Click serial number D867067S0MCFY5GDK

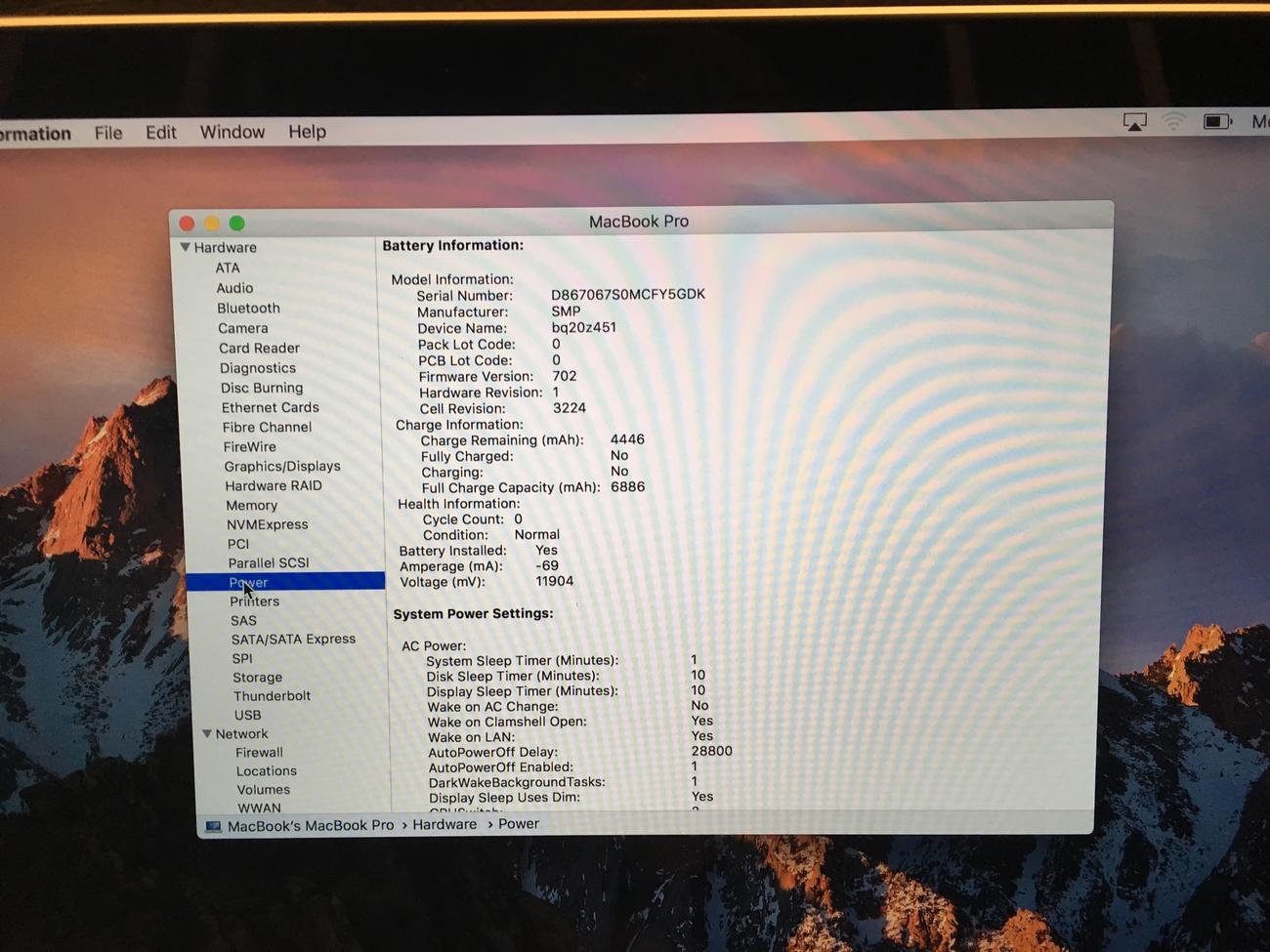click(628, 295)
